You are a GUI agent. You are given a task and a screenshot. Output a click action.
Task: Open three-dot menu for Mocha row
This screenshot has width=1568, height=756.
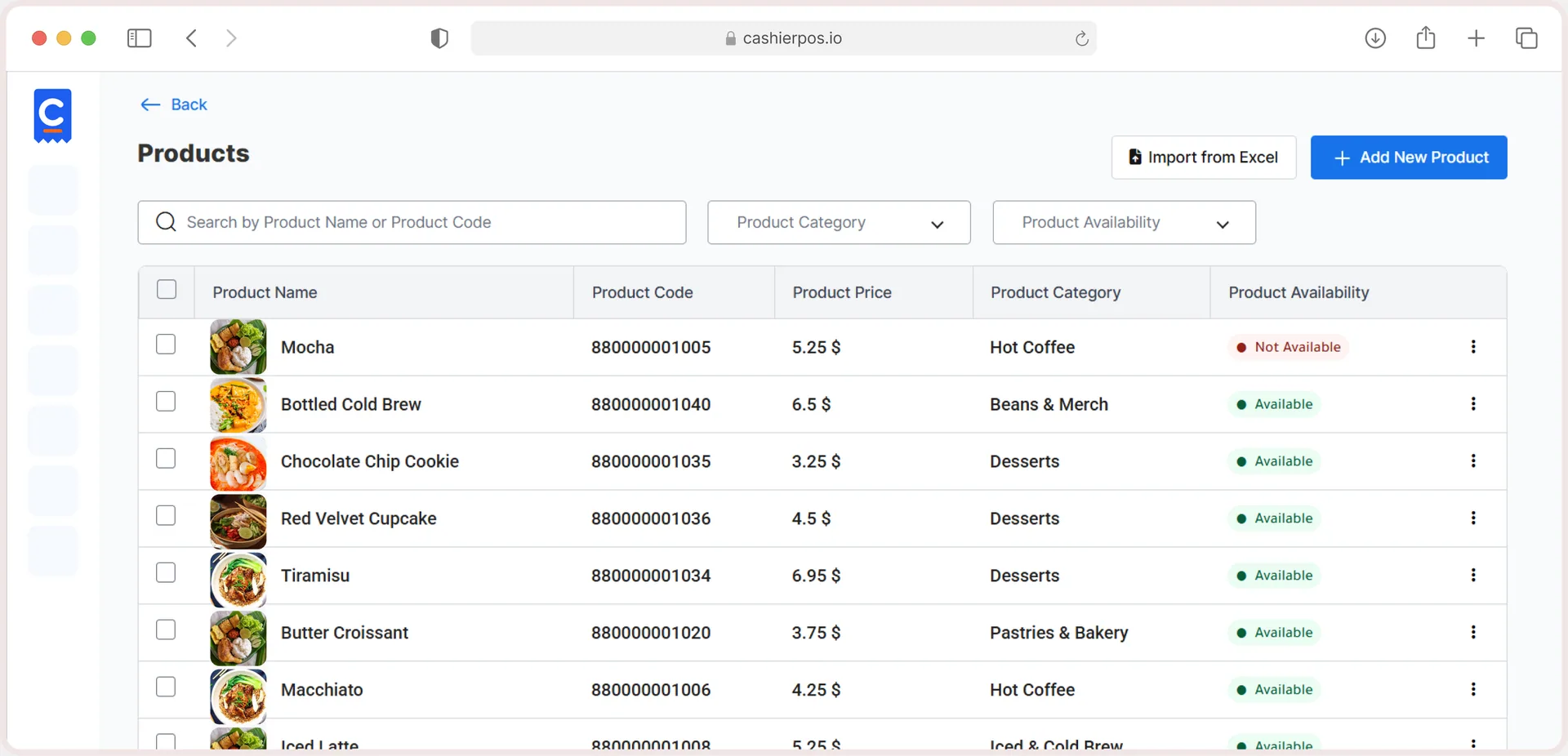click(1473, 347)
